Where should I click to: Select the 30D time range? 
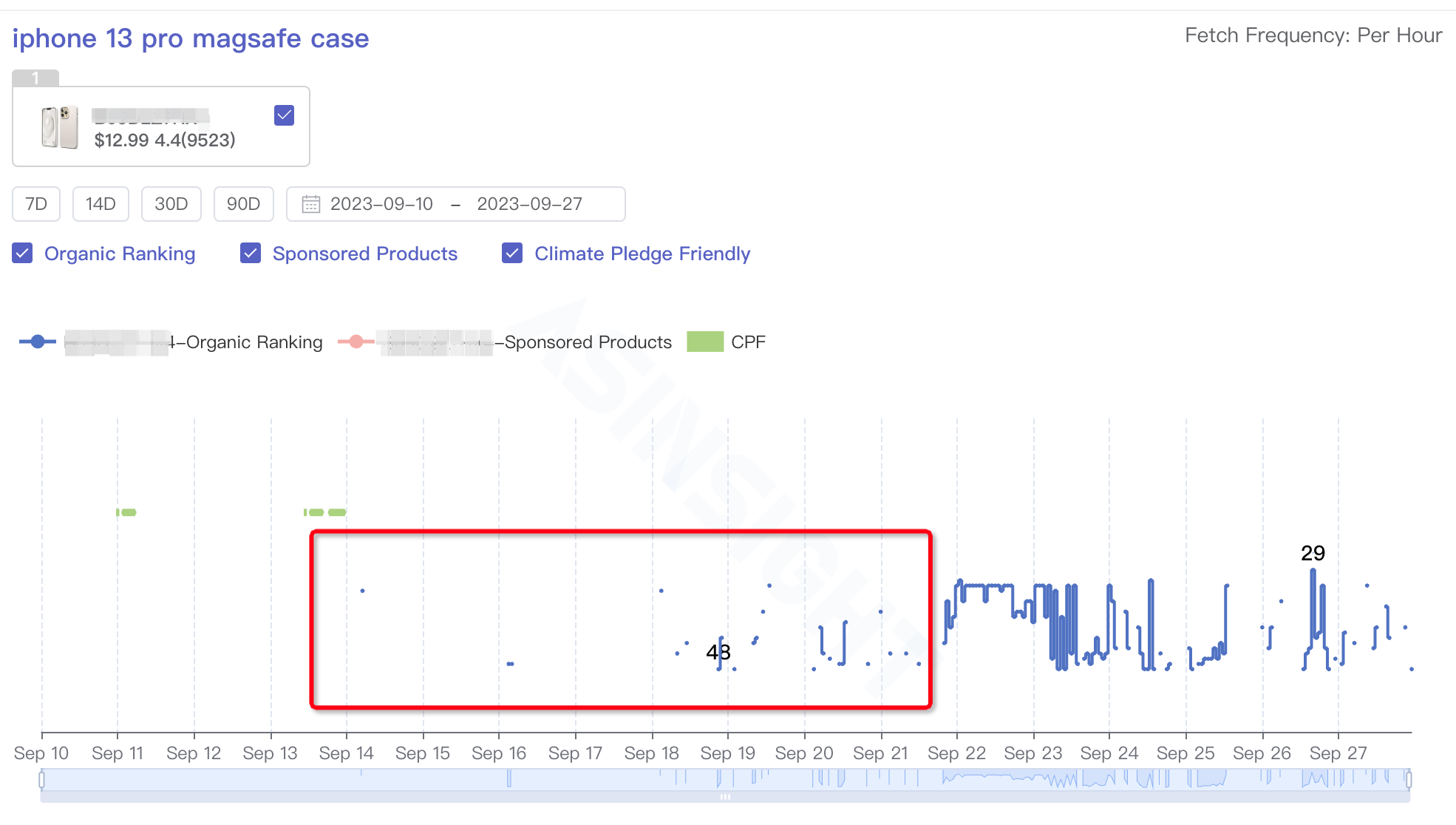[171, 204]
